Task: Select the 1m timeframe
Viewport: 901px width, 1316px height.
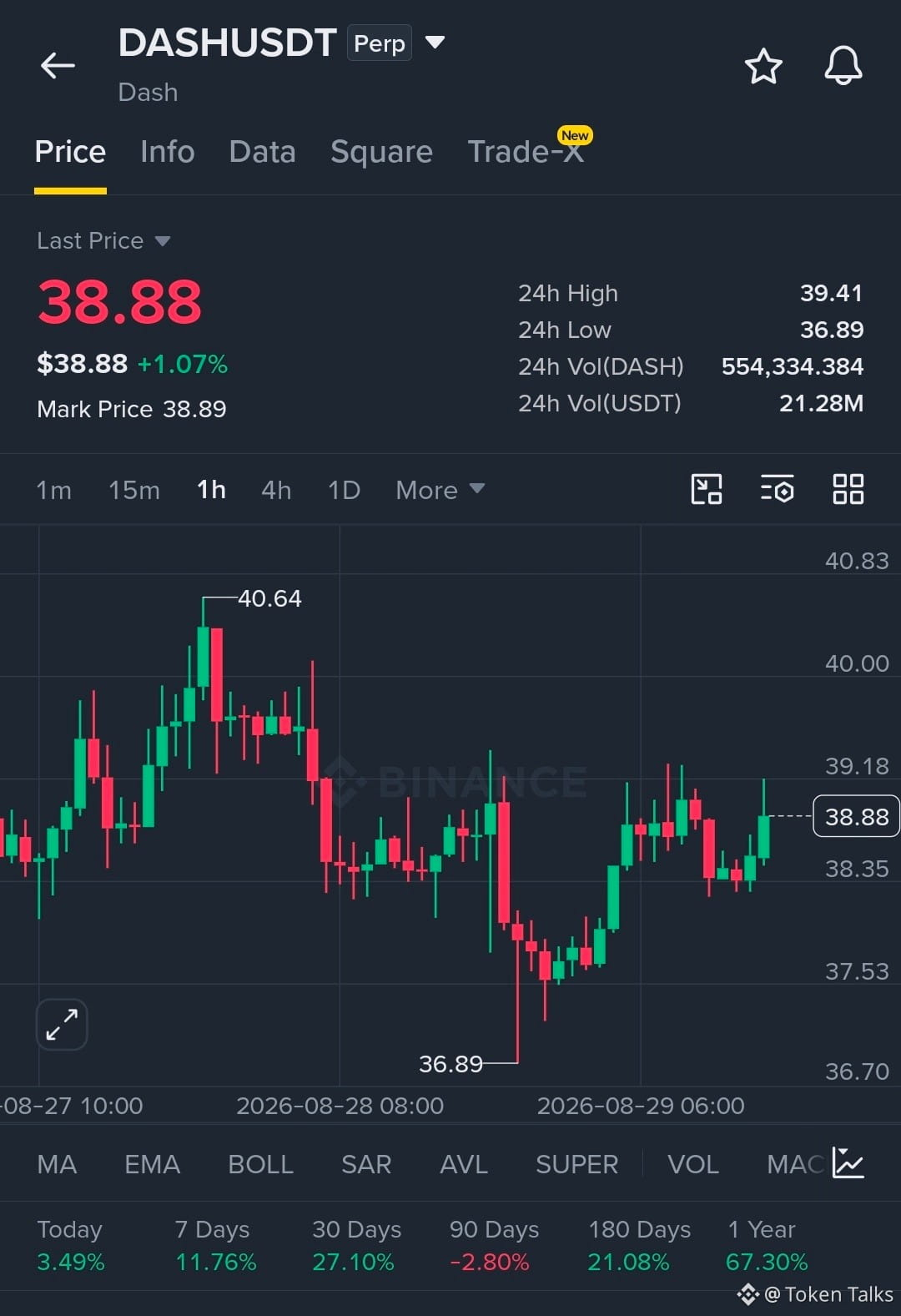Action: 53,490
